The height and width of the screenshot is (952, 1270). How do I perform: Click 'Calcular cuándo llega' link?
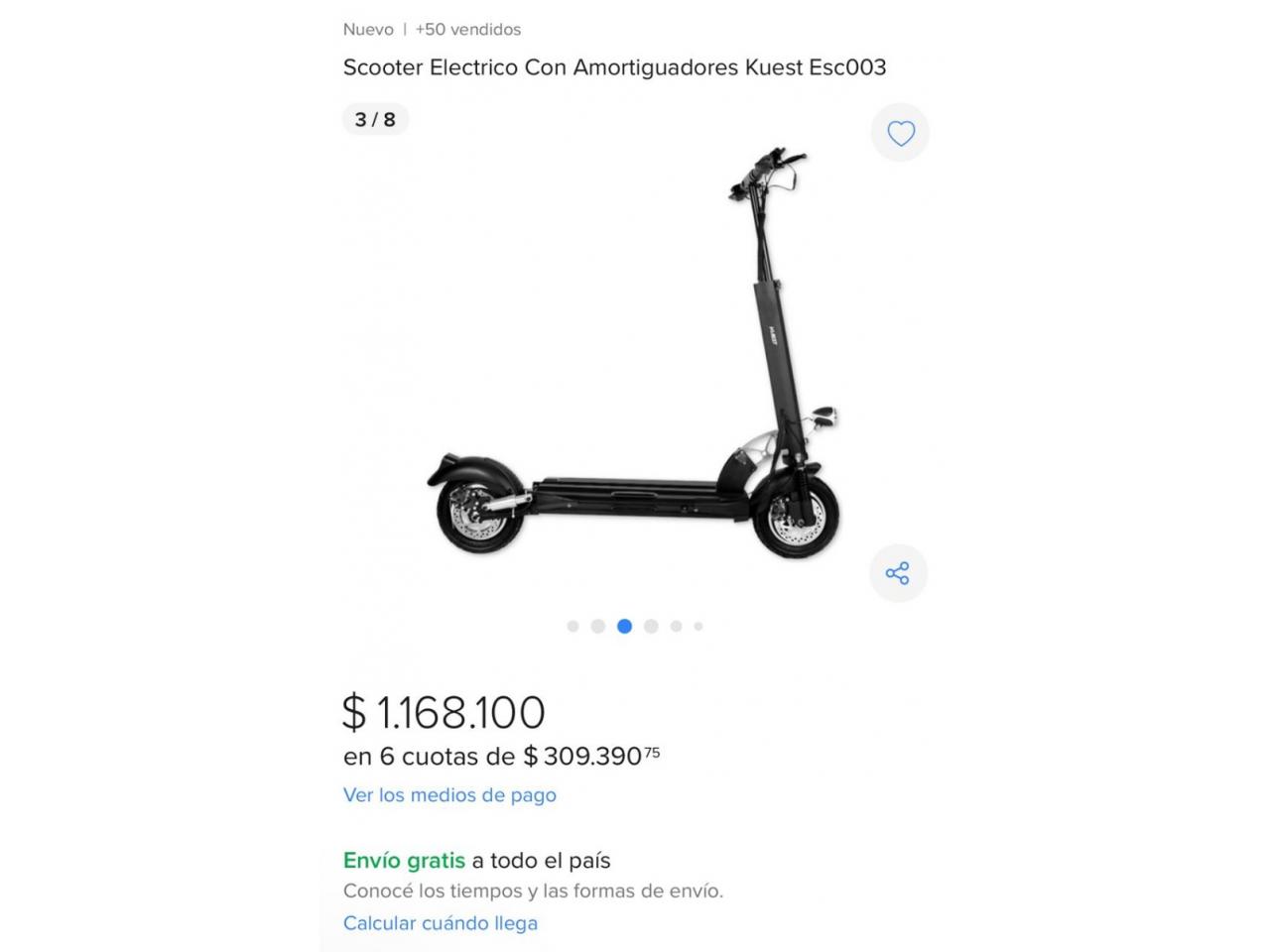(441, 922)
